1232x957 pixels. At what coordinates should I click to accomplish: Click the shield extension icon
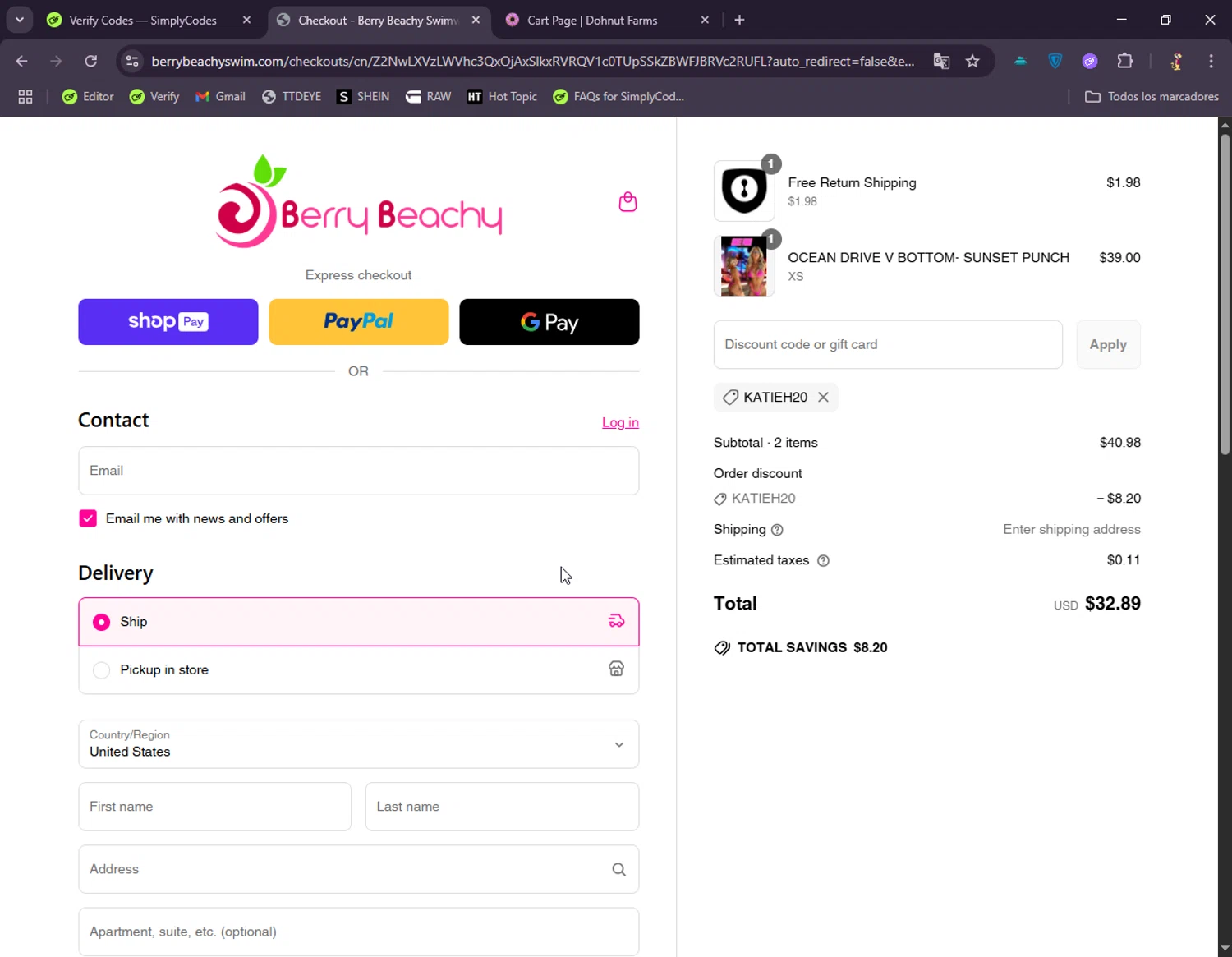1055,61
